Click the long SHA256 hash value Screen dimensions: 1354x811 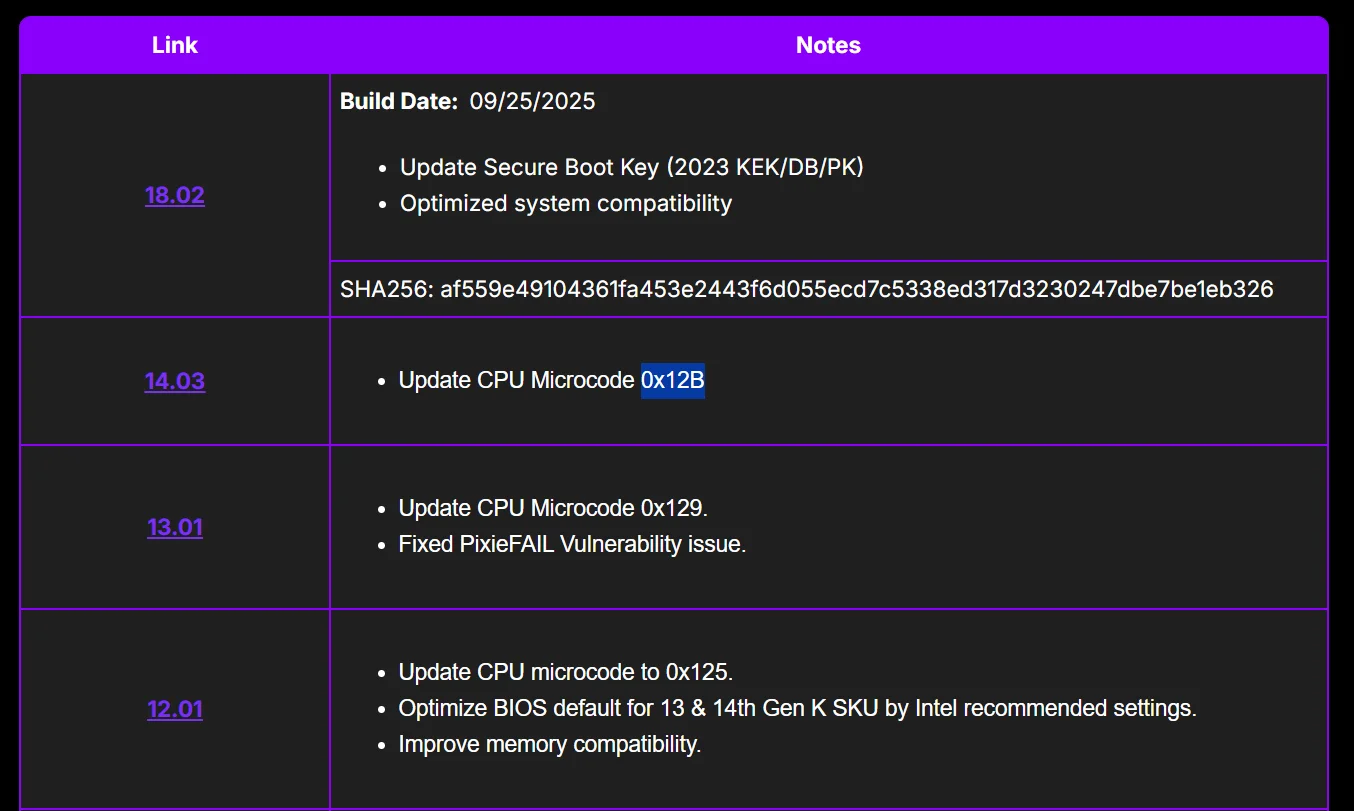click(857, 290)
